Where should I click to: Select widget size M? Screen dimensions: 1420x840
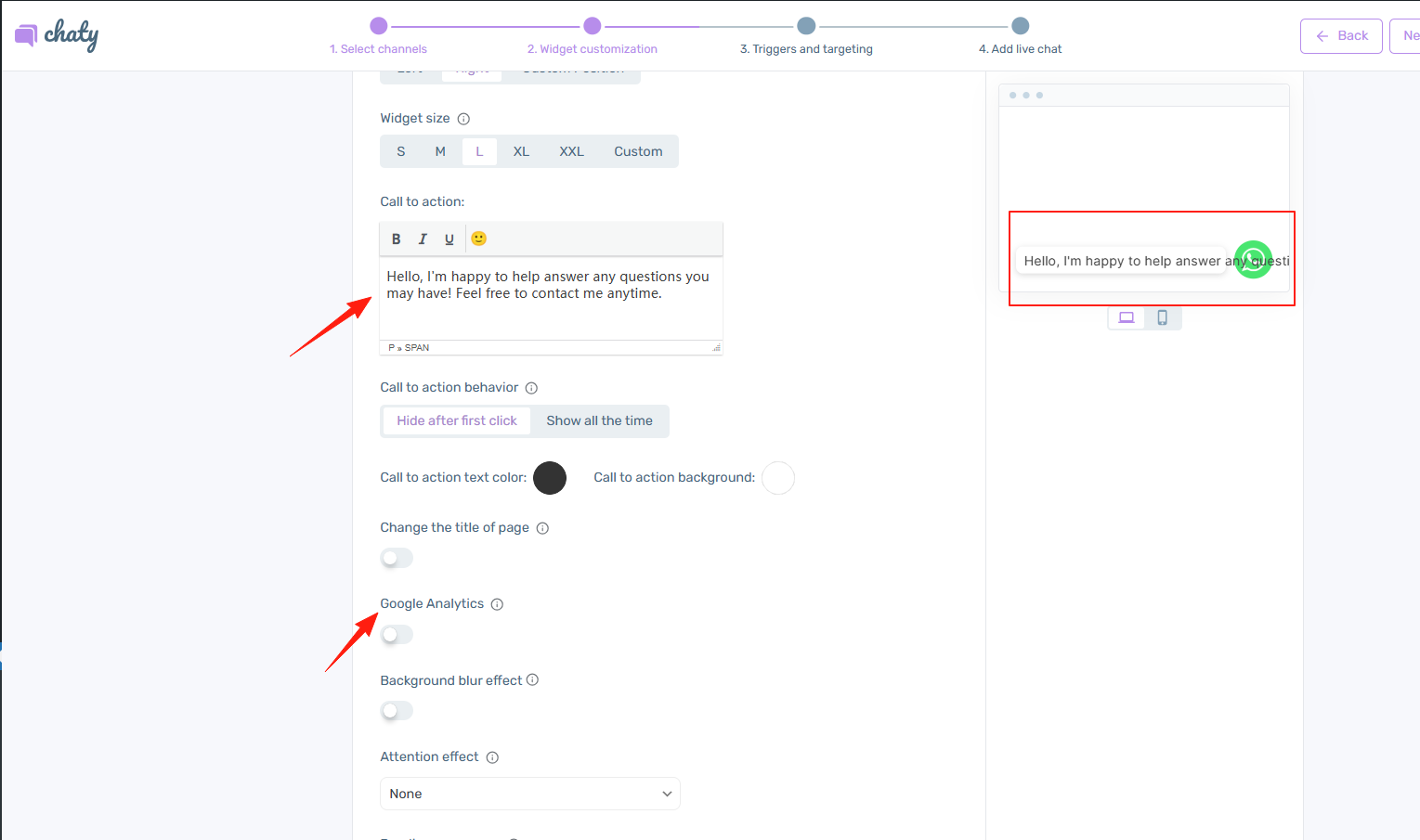pos(440,151)
